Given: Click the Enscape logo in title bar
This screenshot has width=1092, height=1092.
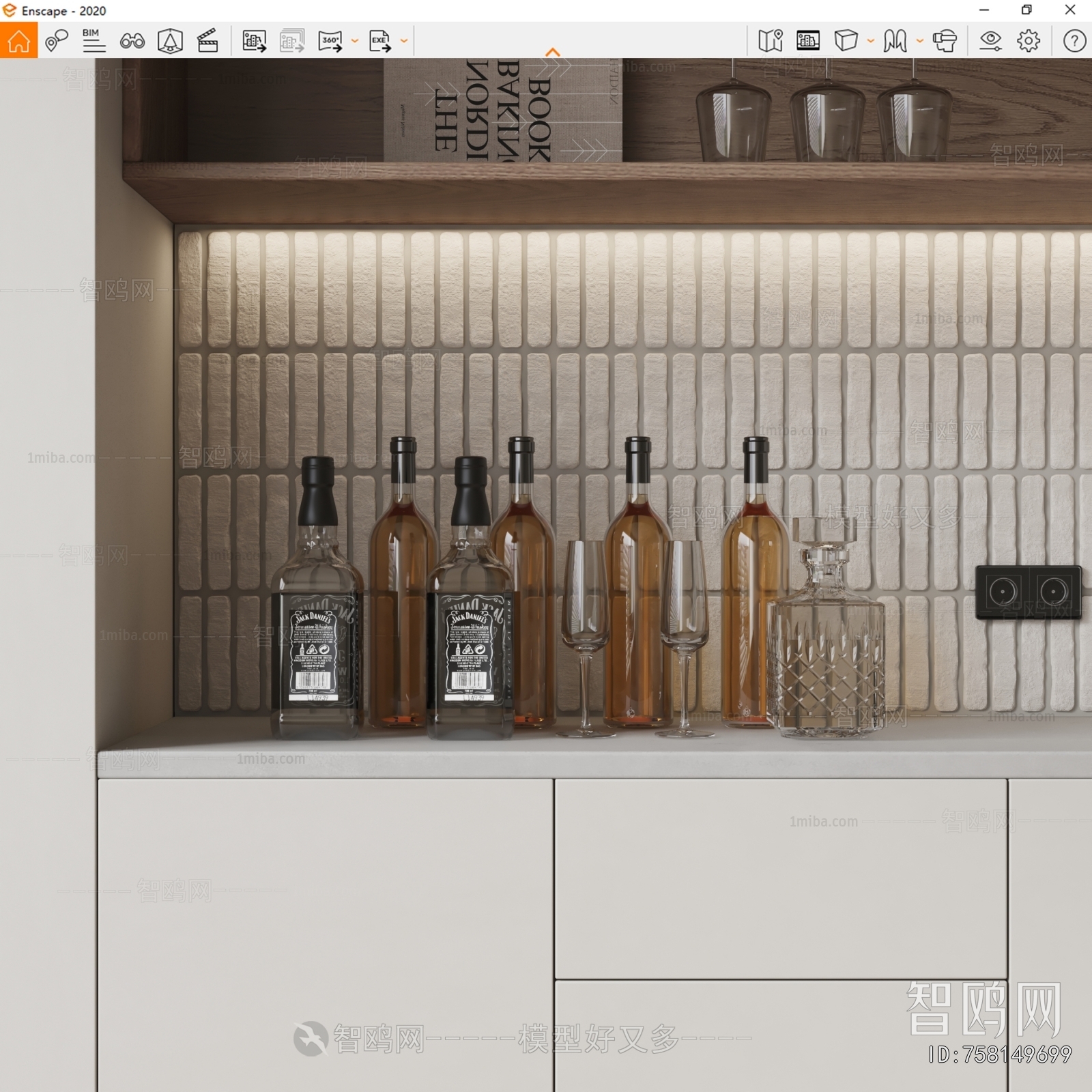Looking at the screenshot, I should [x=10, y=10].
